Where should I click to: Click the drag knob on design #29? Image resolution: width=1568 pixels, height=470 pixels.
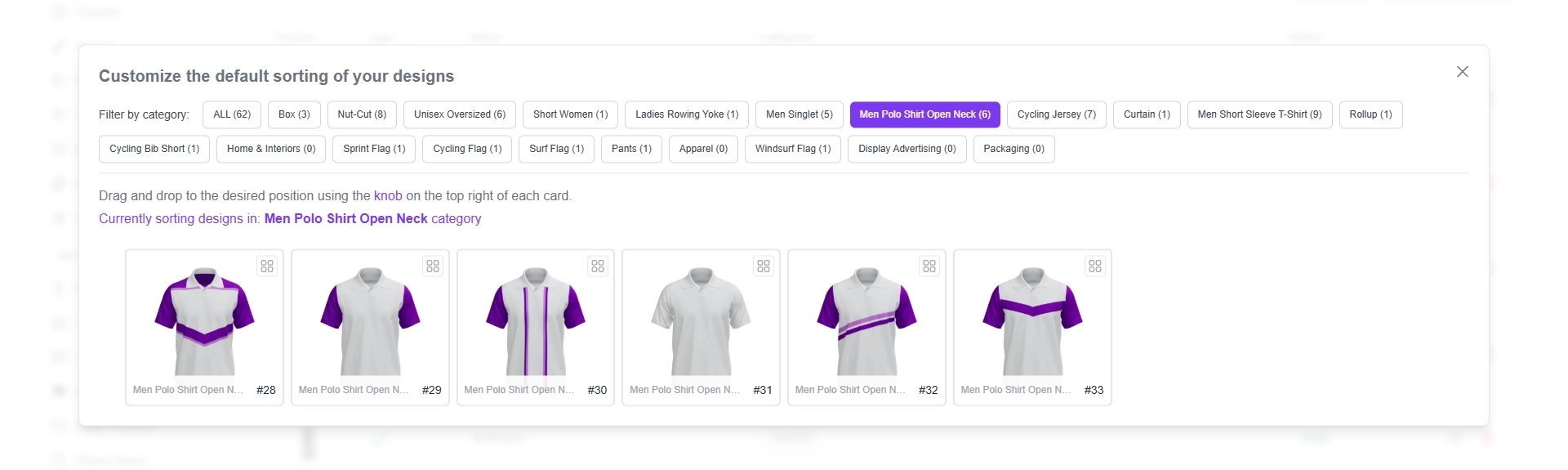(433, 266)
